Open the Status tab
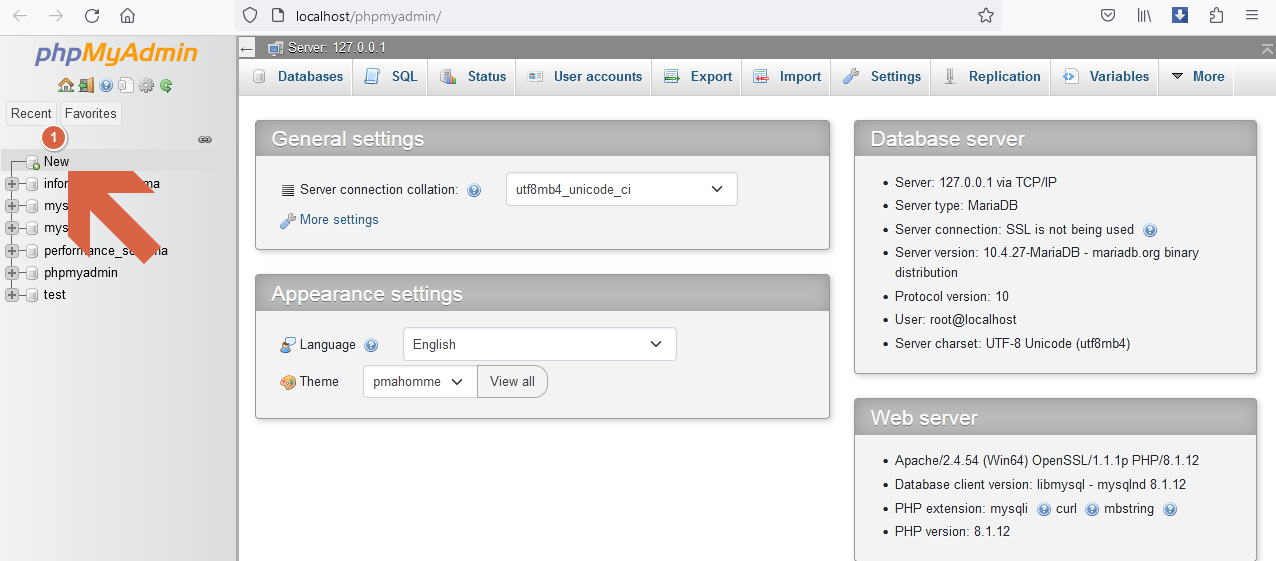Viewport: 1276px width, 561px height. [x=472, y=76]
